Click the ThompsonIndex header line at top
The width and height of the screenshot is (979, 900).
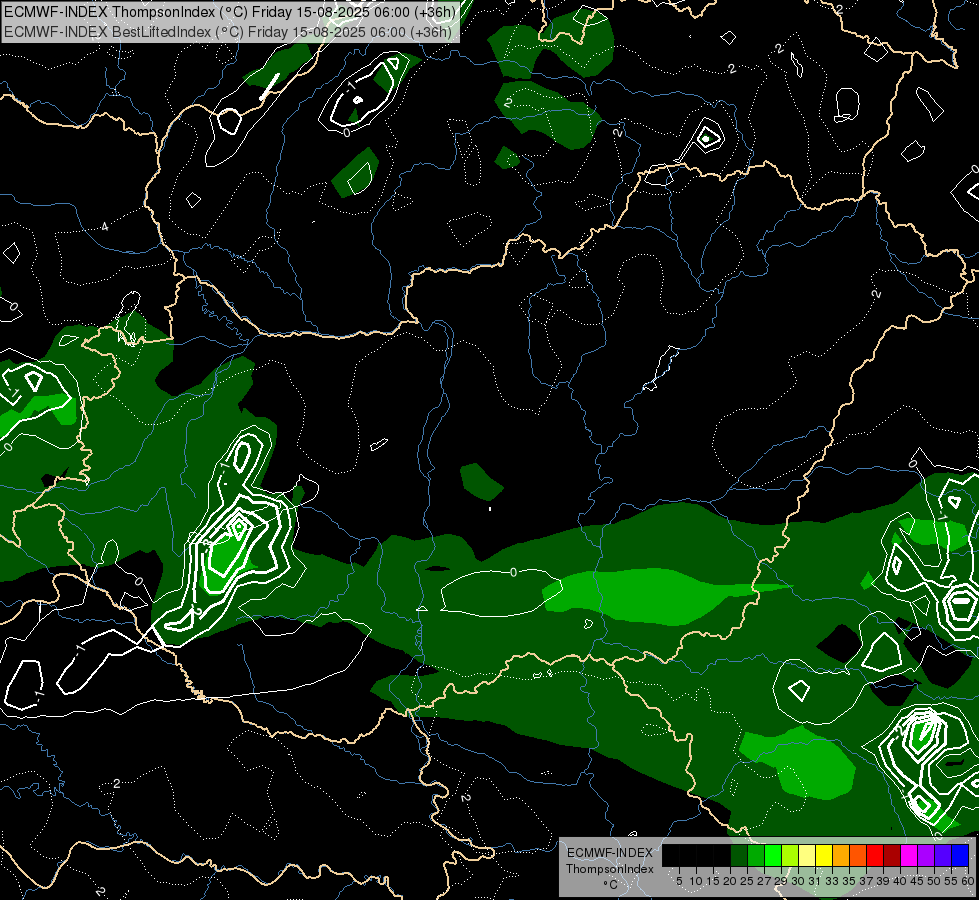point(230,12)
